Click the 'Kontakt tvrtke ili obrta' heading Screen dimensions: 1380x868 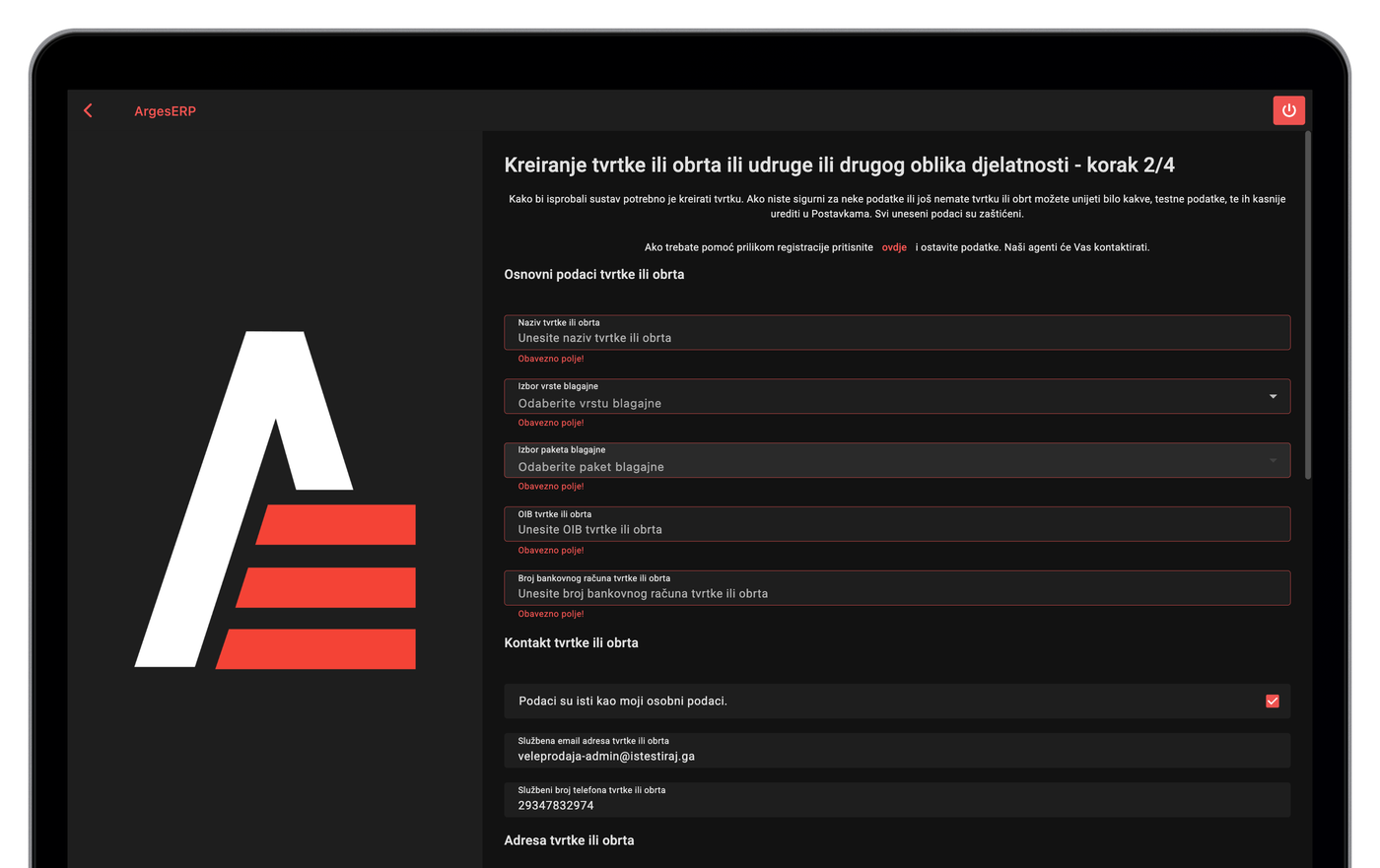point(571,642)
